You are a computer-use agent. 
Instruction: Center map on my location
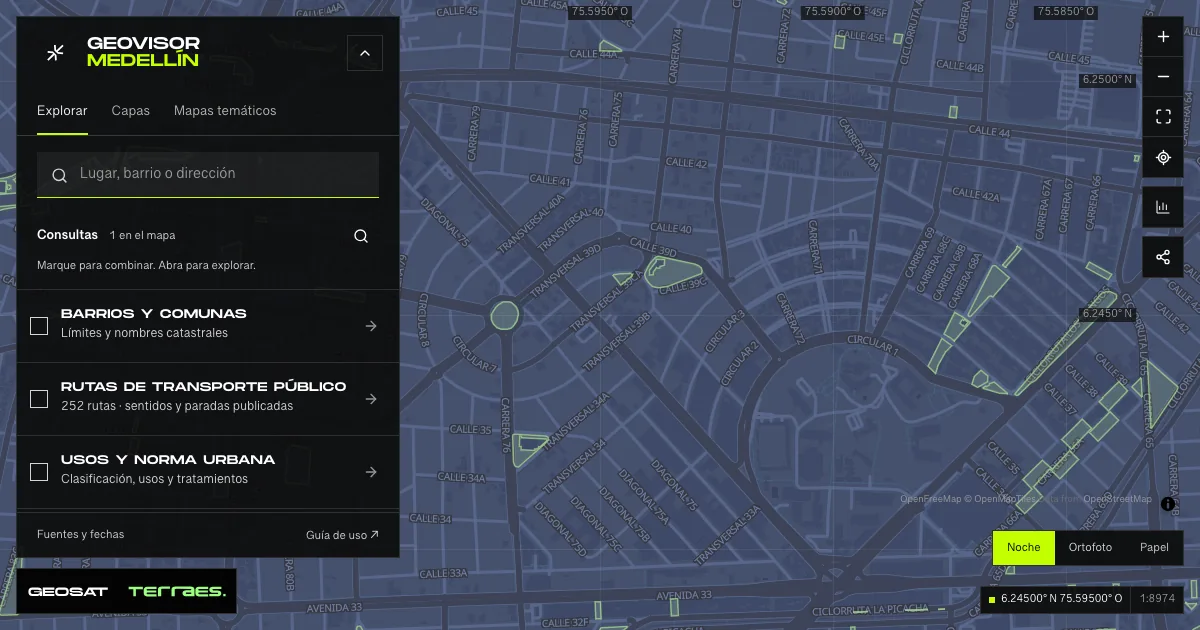(1163, 157)
